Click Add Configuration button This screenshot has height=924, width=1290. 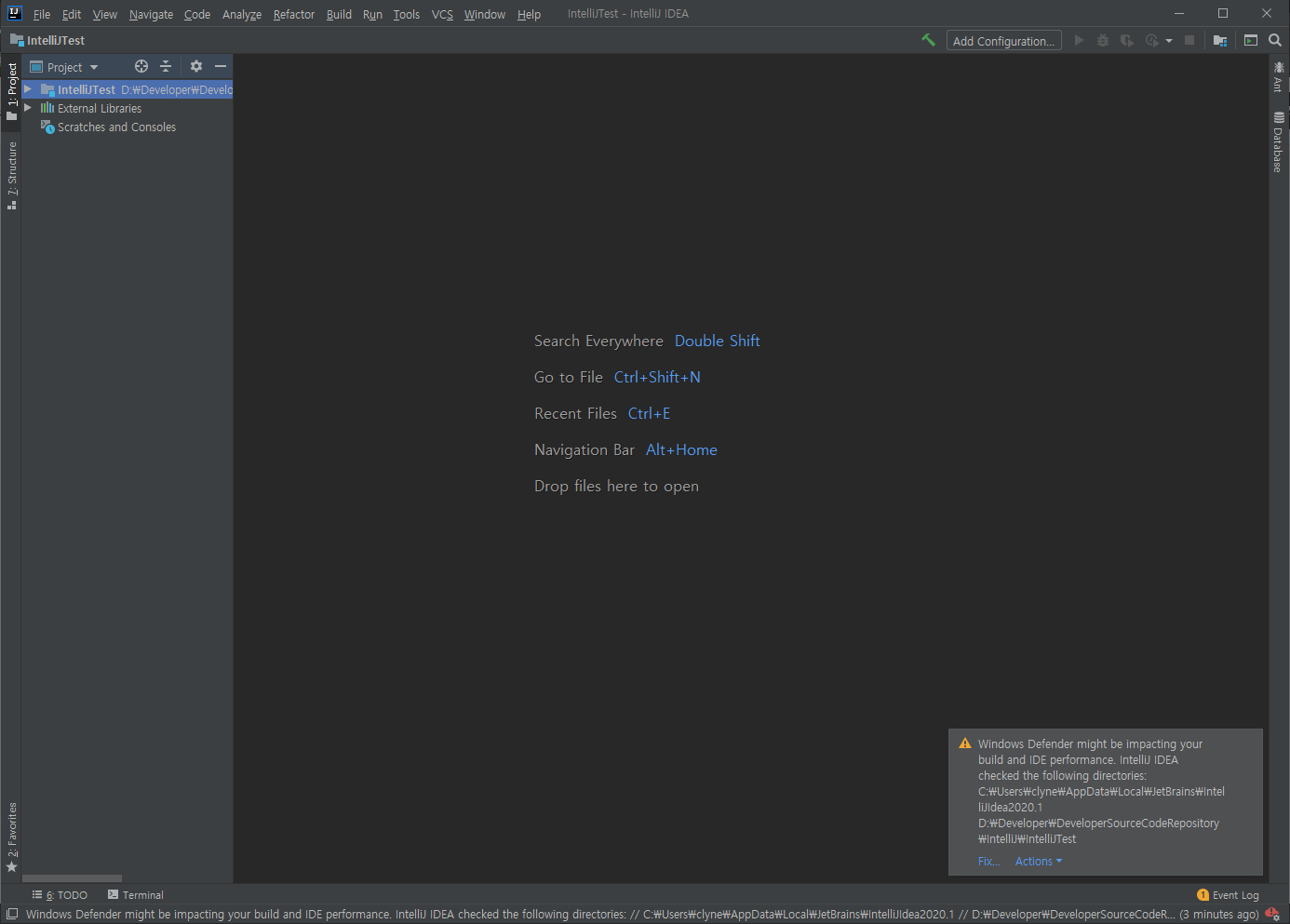[x=1003, y=41]
